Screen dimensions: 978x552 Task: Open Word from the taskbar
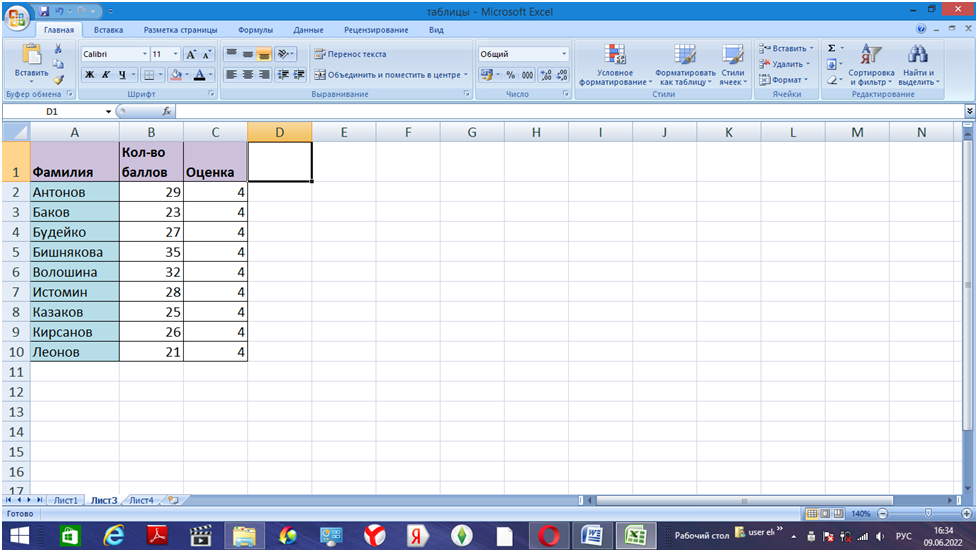[x=592, y=536]
